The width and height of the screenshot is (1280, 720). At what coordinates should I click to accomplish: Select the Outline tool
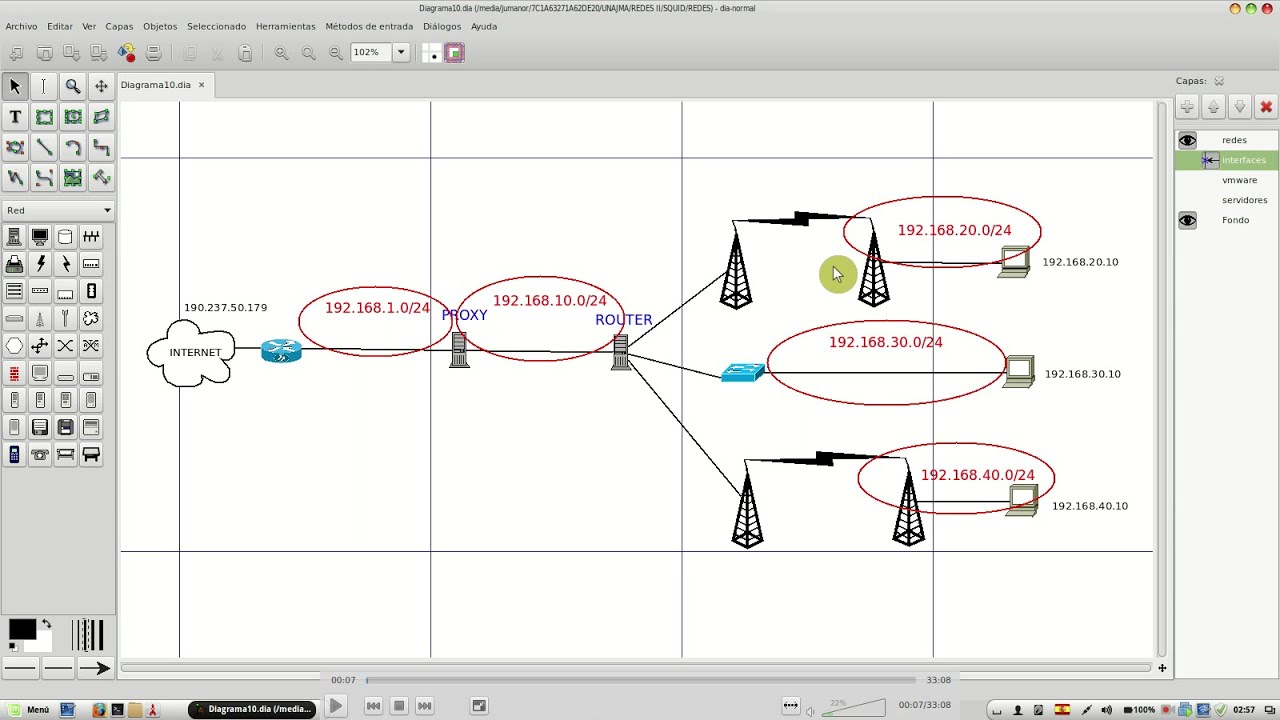101,178
